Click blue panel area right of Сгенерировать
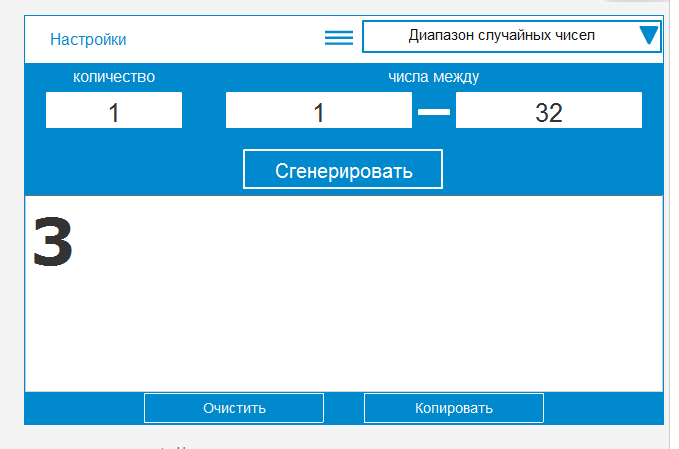 (x=550, y=169)
